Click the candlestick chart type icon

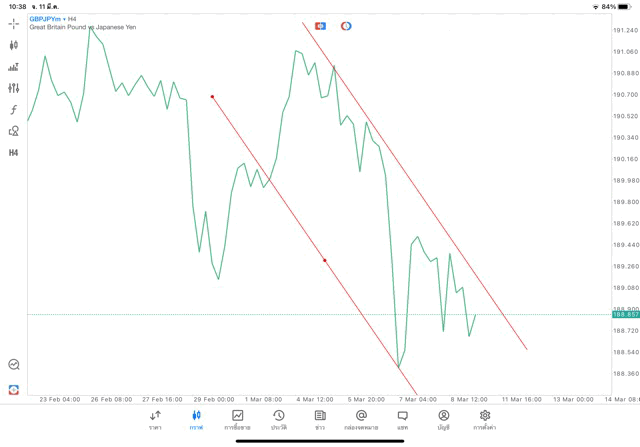14,45
